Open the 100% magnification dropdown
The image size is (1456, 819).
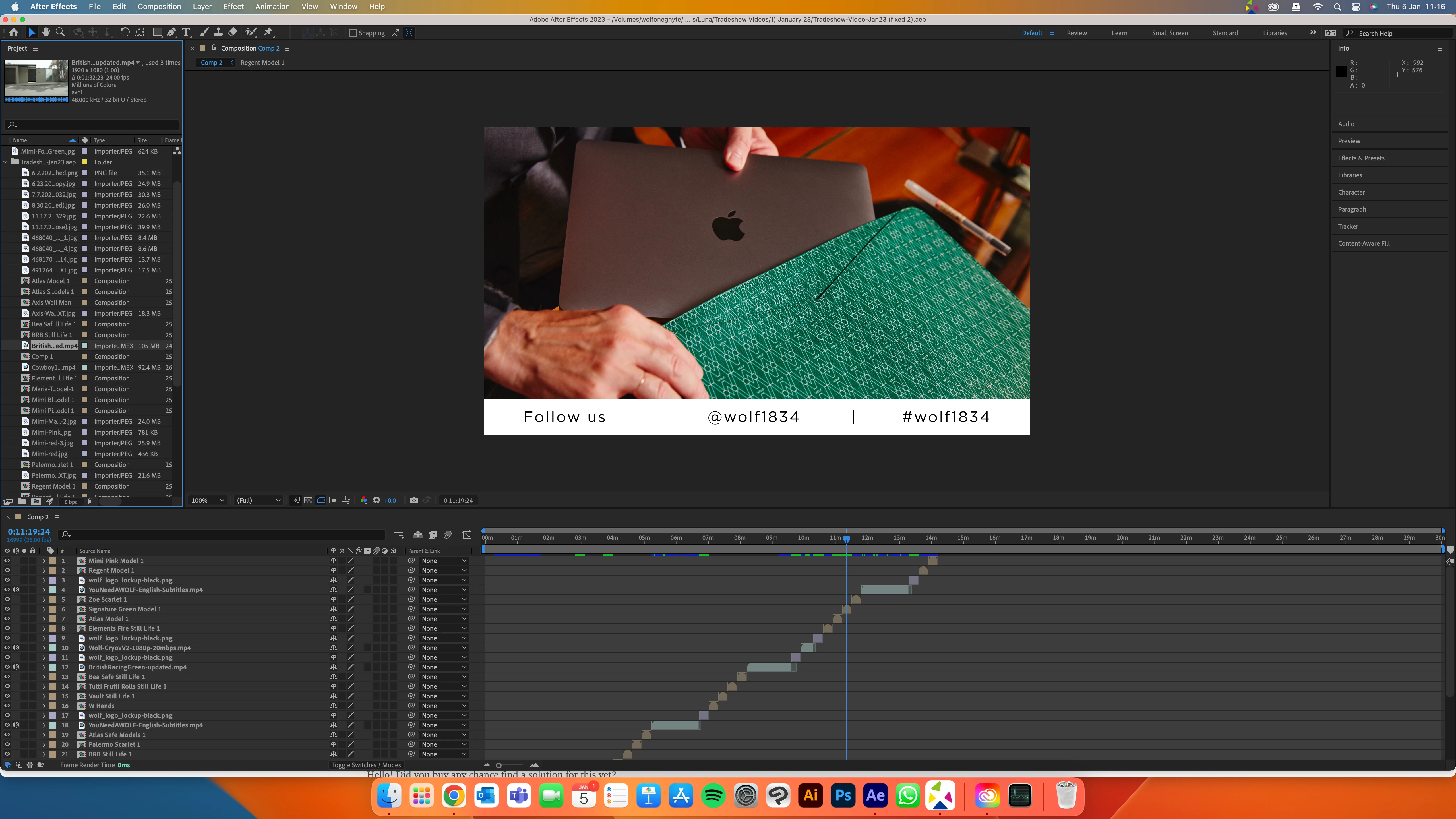pos(207,500)
